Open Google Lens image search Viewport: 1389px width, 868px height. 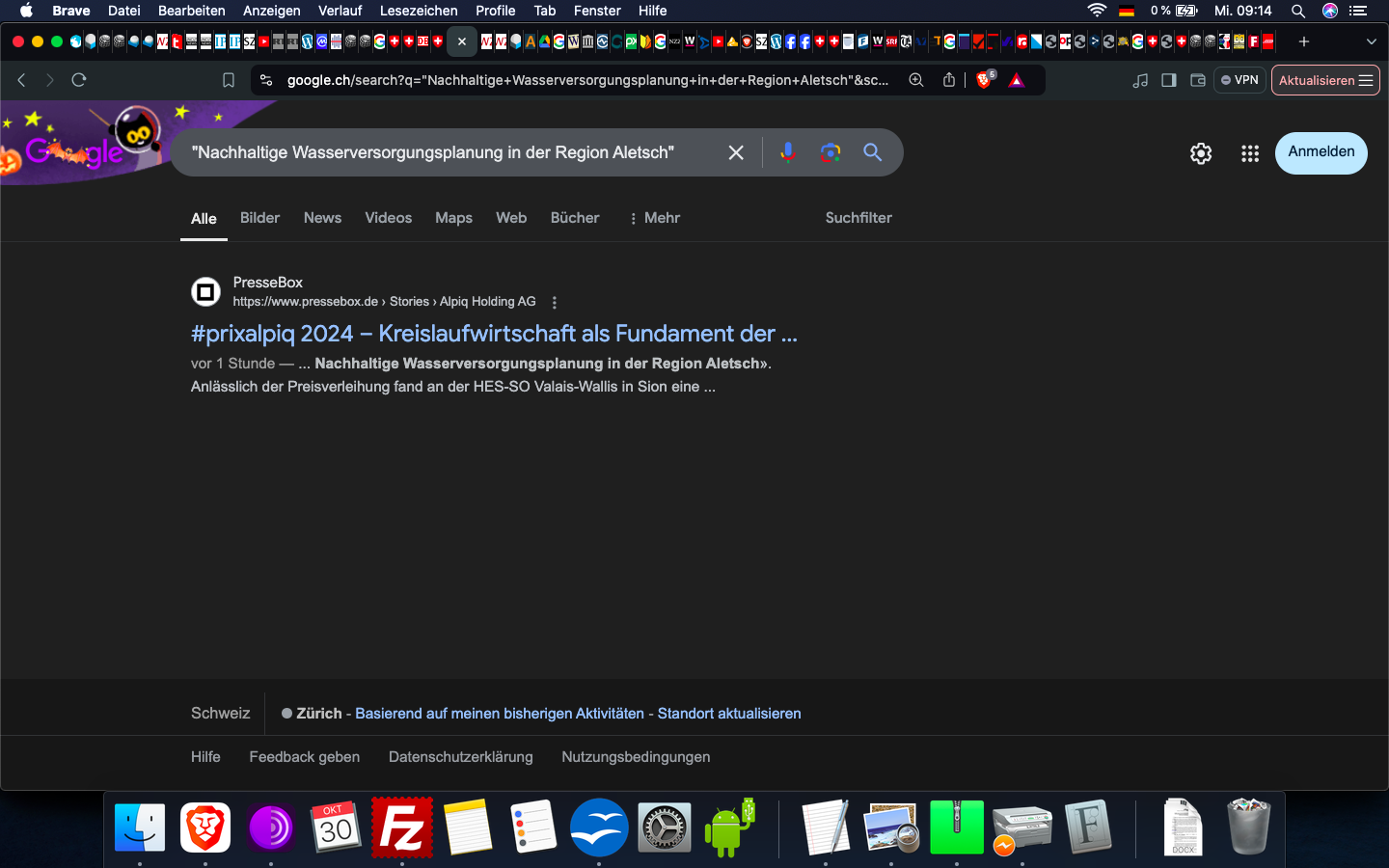(831, 152)
